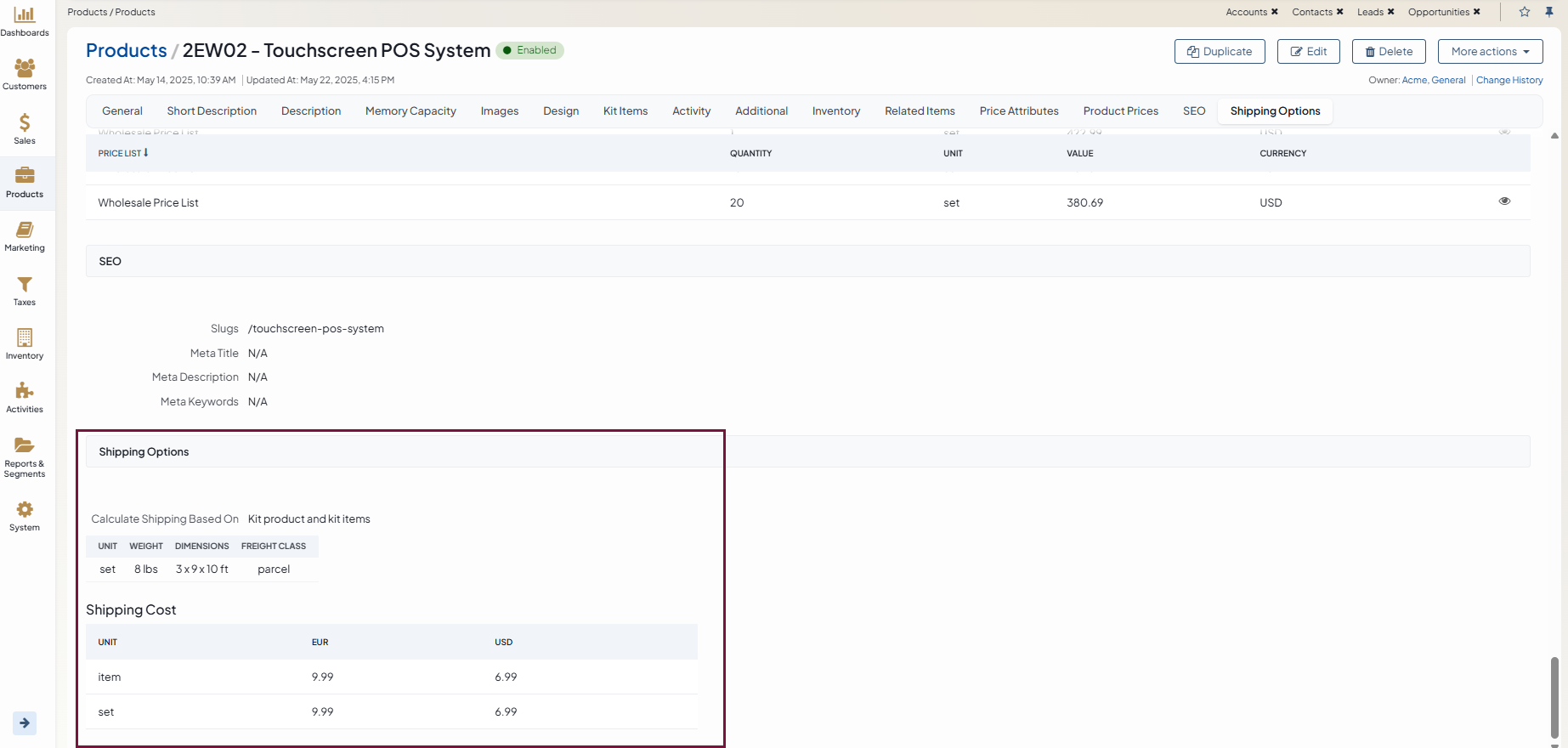Switch to the Kit Items tab
This screenshot has width=1568, height=748.
pos(625,111)
